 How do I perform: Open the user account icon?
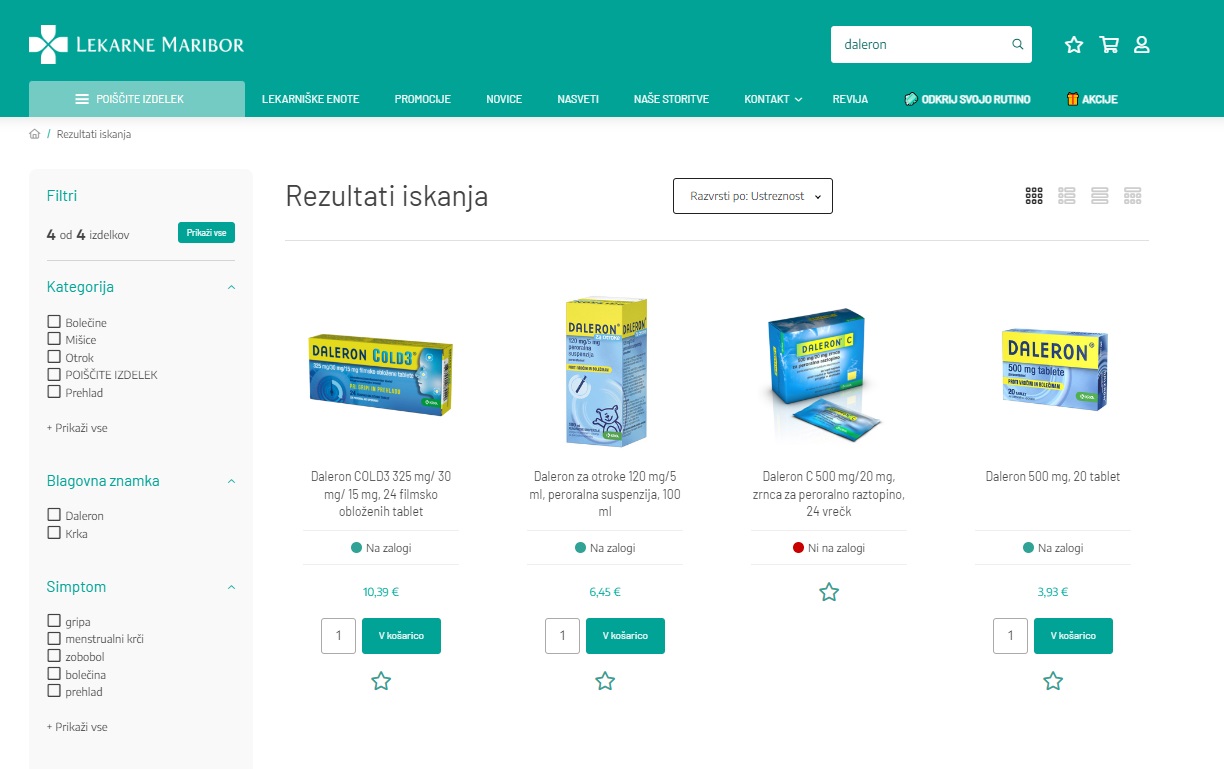click(x=1142, y=45)
